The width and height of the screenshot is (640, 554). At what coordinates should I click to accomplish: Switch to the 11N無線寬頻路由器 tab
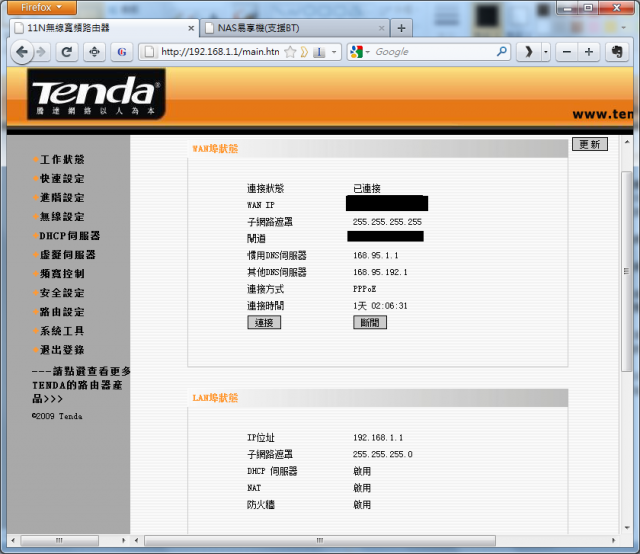pos(104,28)
